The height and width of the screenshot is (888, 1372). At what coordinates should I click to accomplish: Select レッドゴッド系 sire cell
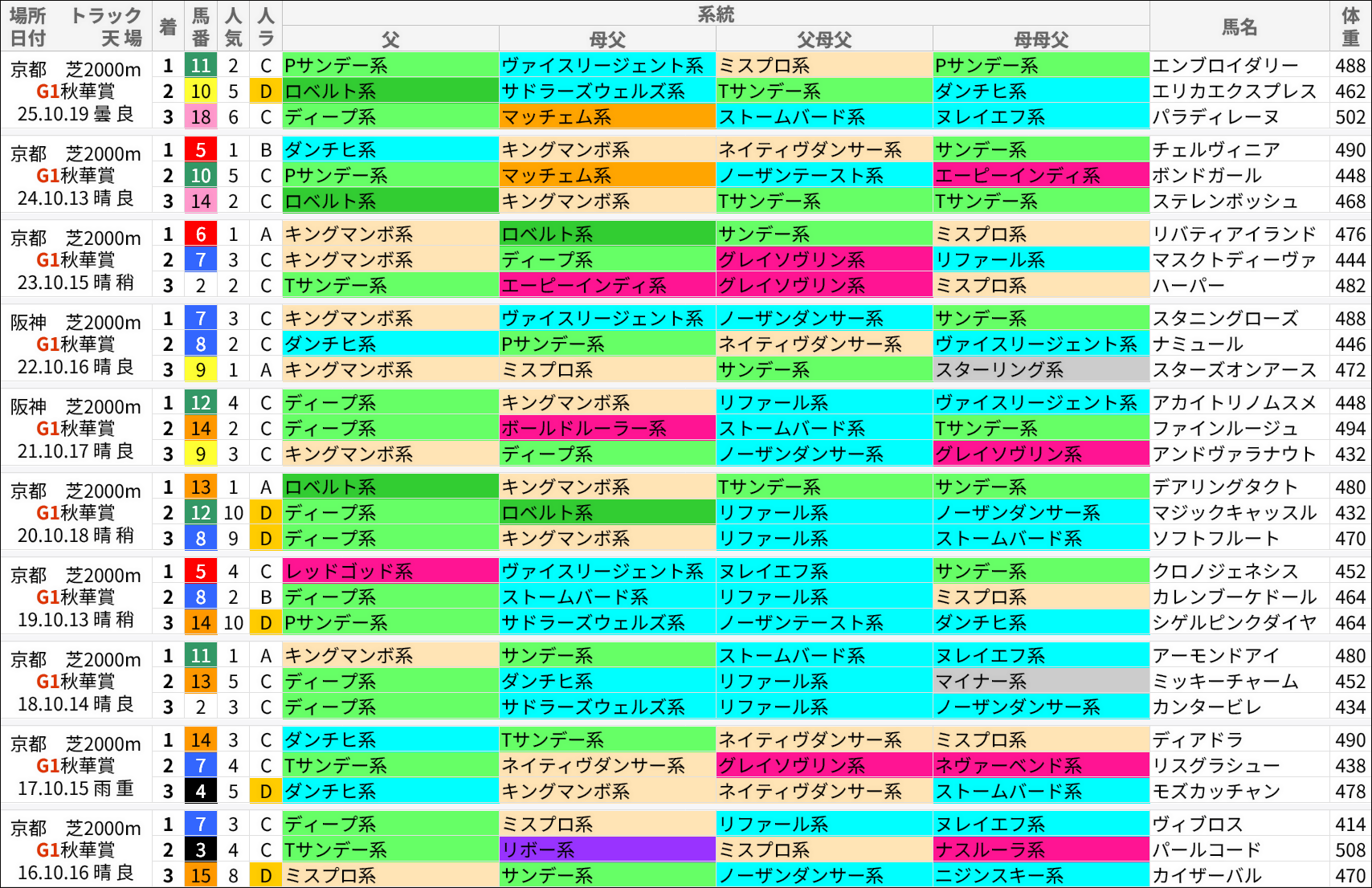pos(390,572)
